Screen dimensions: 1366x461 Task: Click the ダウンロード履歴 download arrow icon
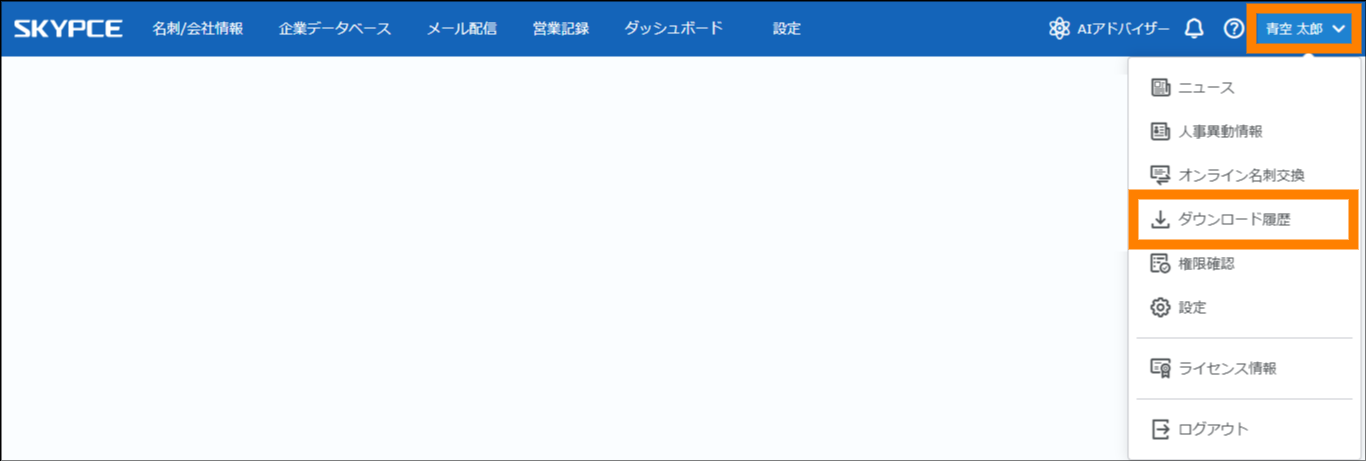[1160, 219]
